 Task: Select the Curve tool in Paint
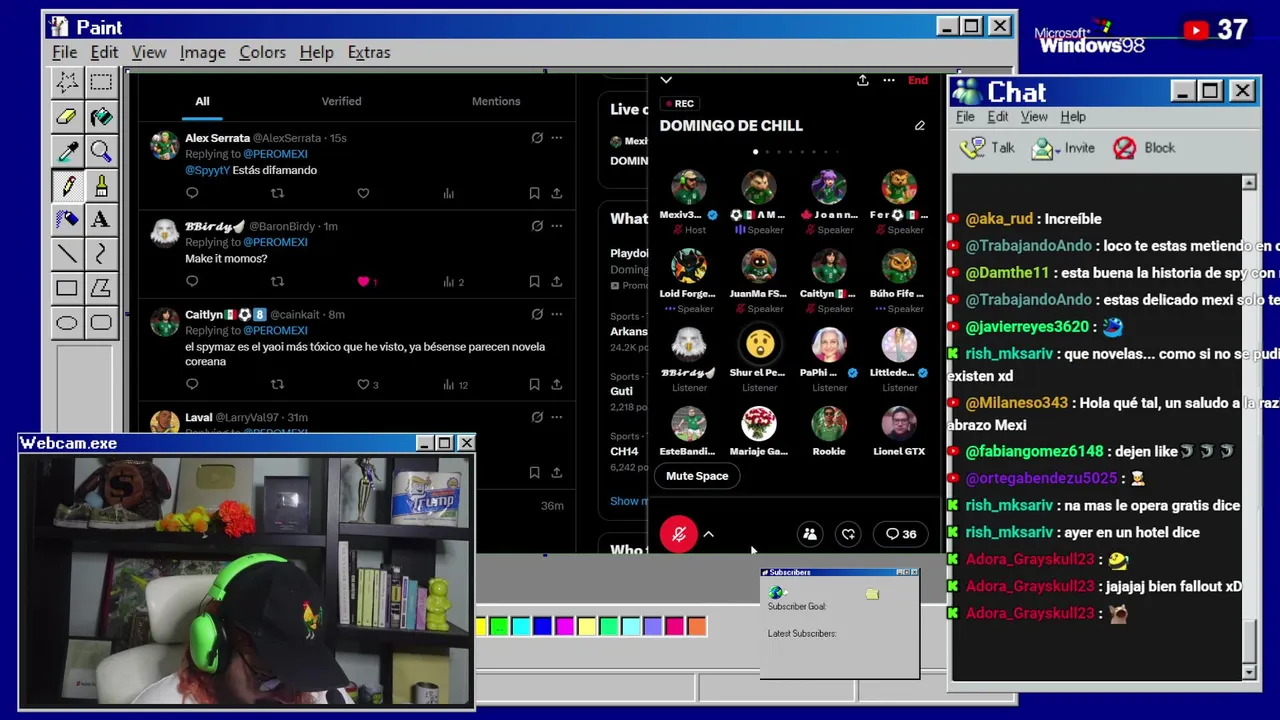point(101,253)
